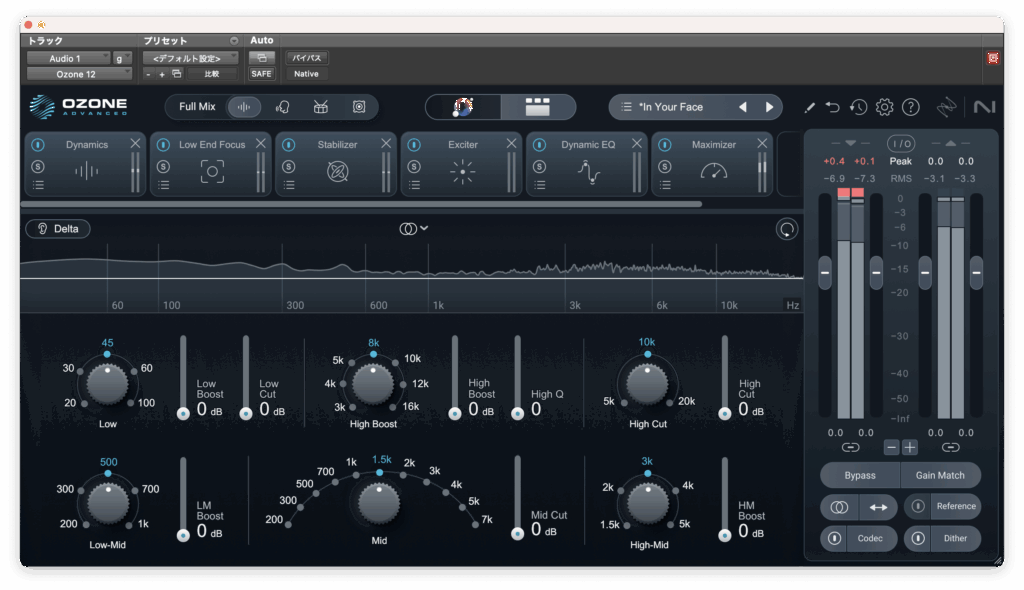Enable the Codec preview power toggle

pyautogui.click(x=834, y=539)
